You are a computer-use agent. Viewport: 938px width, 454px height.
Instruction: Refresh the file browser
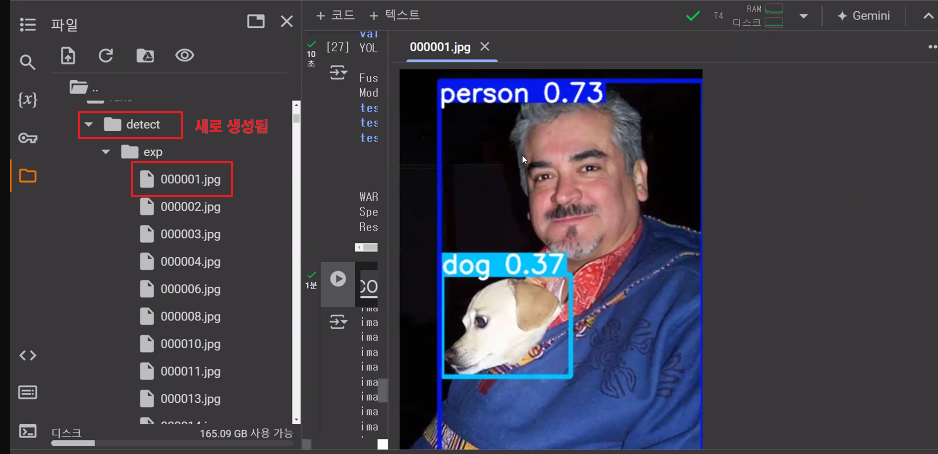(x=106, y=56)
